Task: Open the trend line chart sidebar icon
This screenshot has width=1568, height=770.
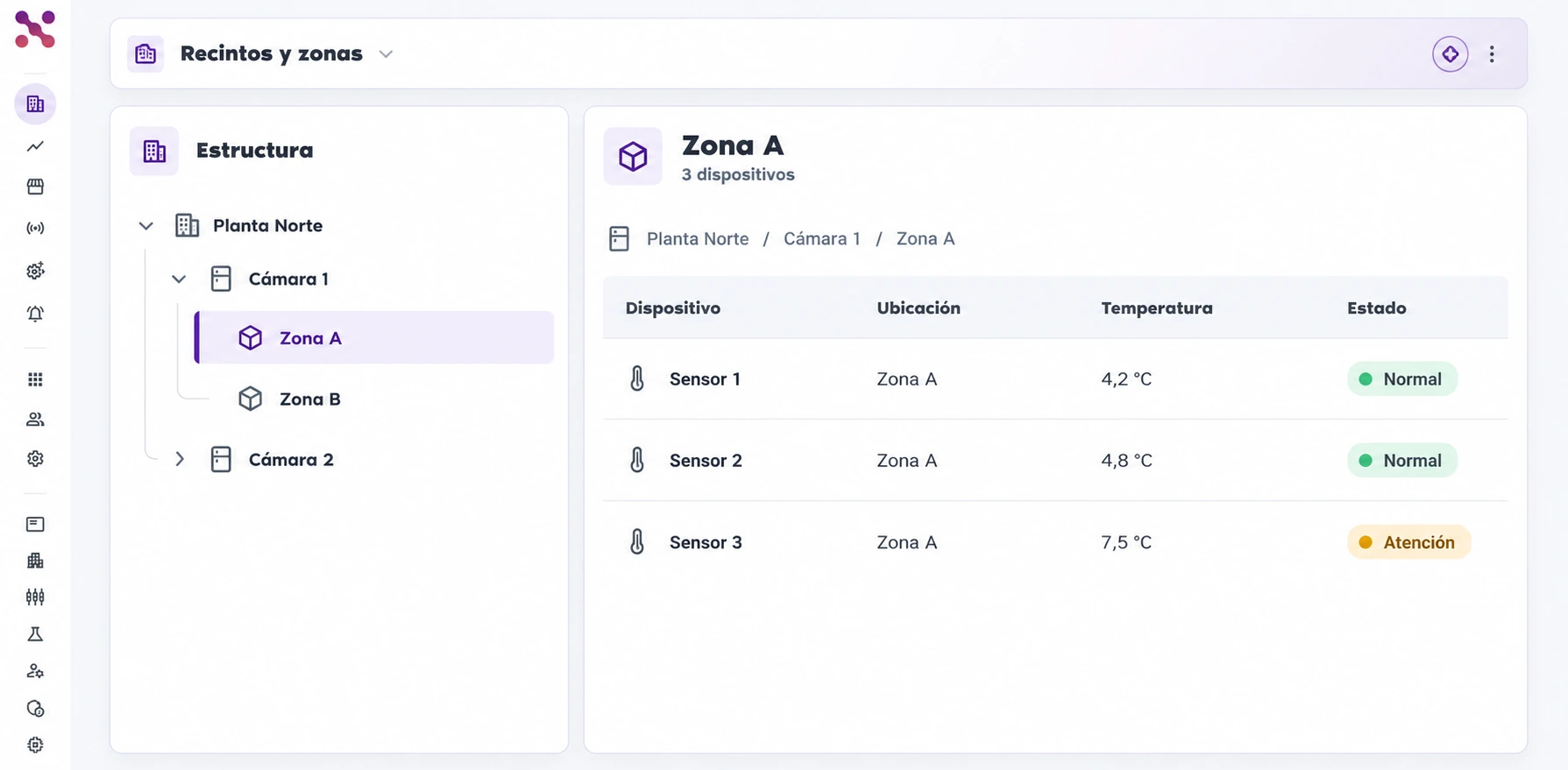Action: 35,146
